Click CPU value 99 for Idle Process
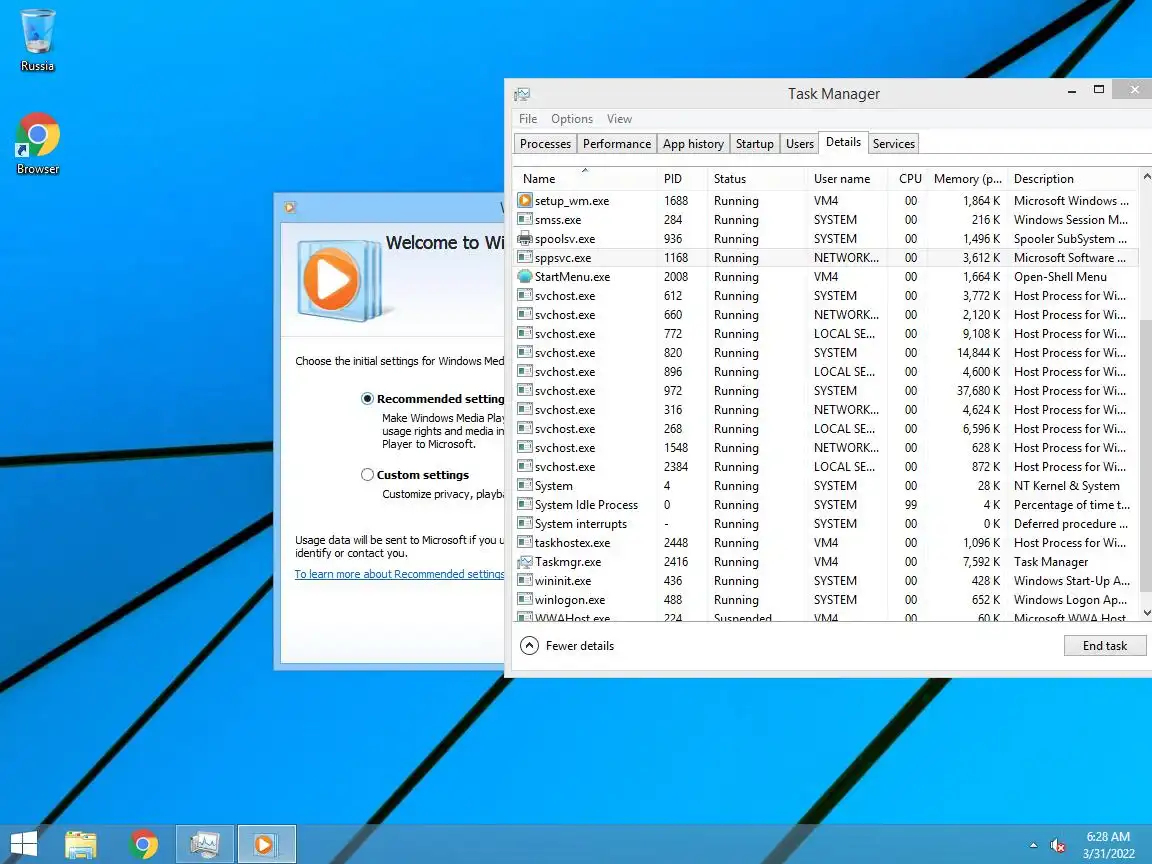This screenshot has height=864, width=1152. (910, 504)
